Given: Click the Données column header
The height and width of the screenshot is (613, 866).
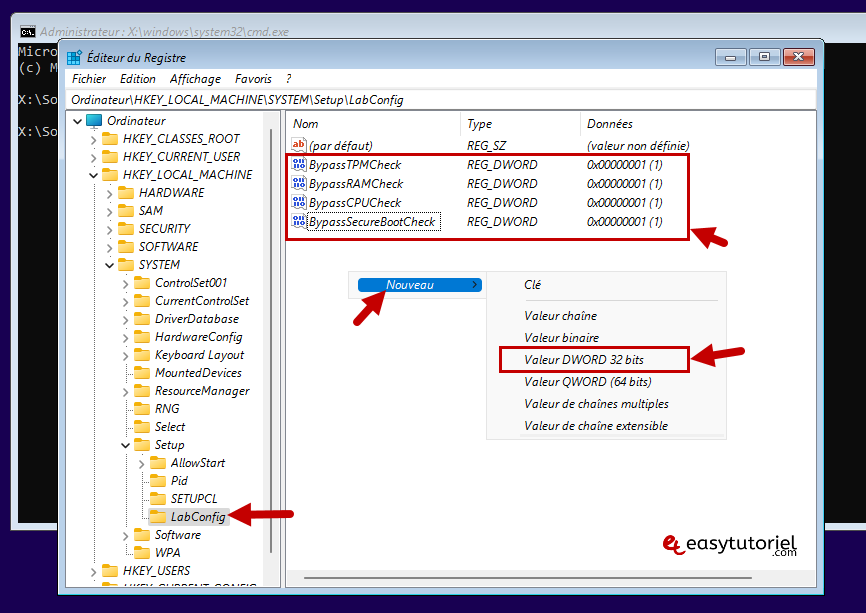Looking at the screenshot, I should [610, 124].
